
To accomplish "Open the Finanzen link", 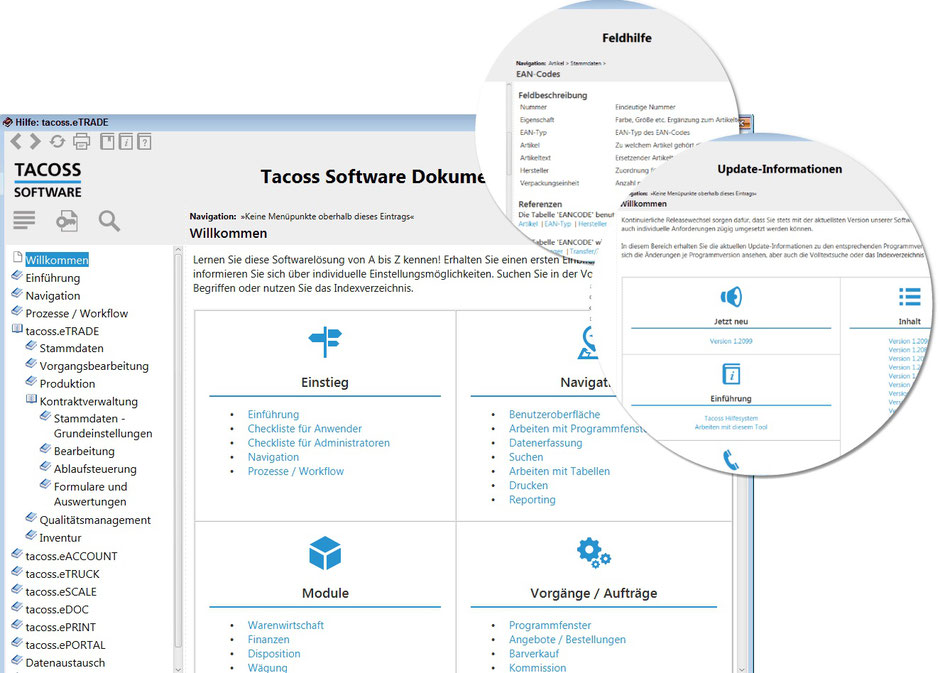I will point(269,639).
